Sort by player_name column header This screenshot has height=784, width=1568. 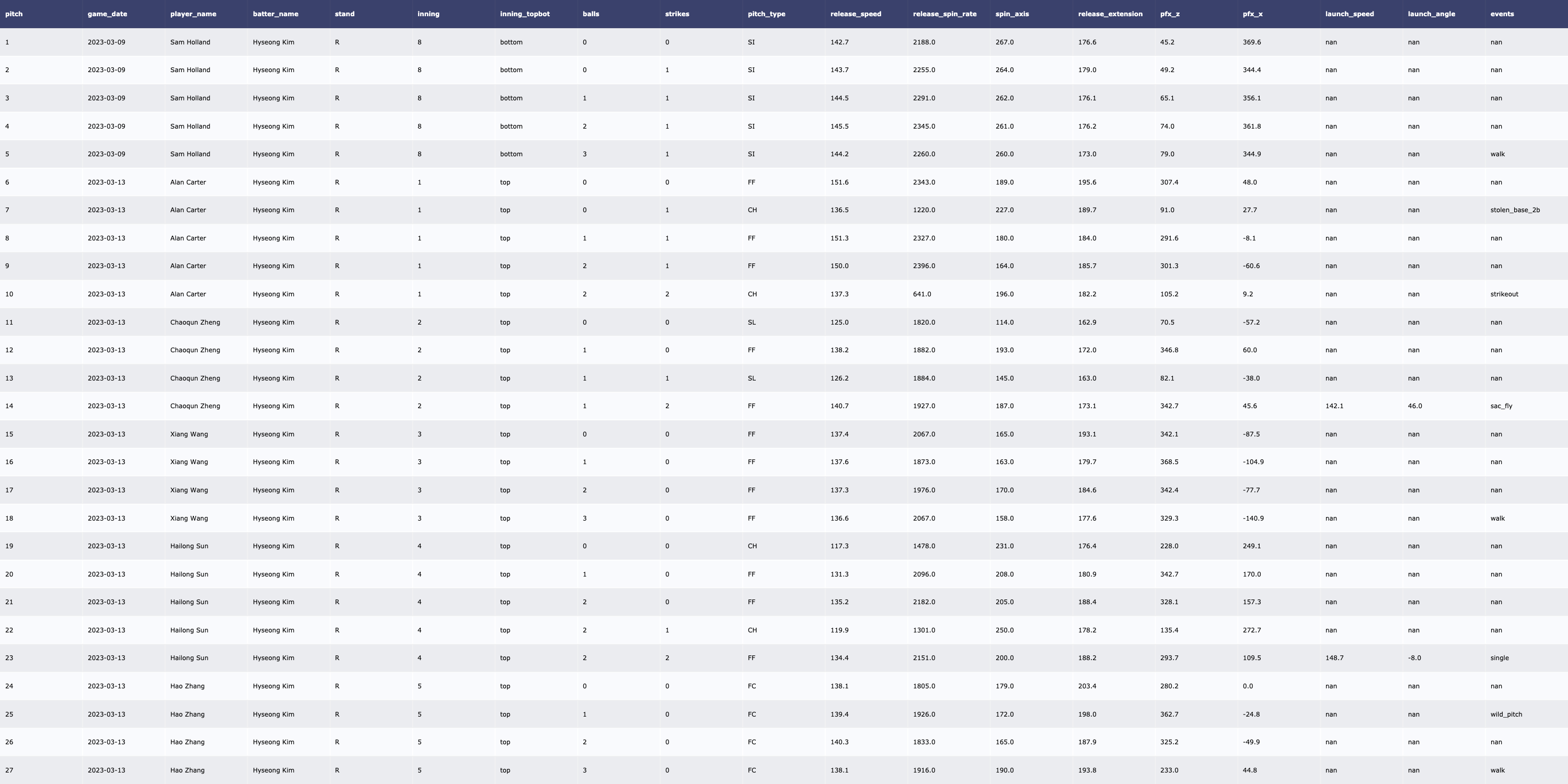coord(193,14)
